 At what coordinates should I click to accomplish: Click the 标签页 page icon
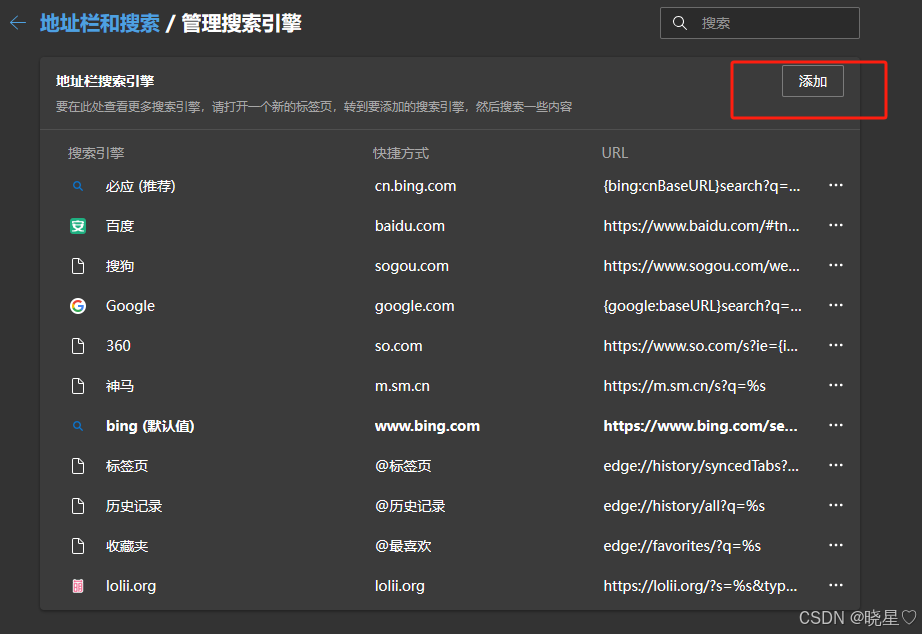point(78,466)
